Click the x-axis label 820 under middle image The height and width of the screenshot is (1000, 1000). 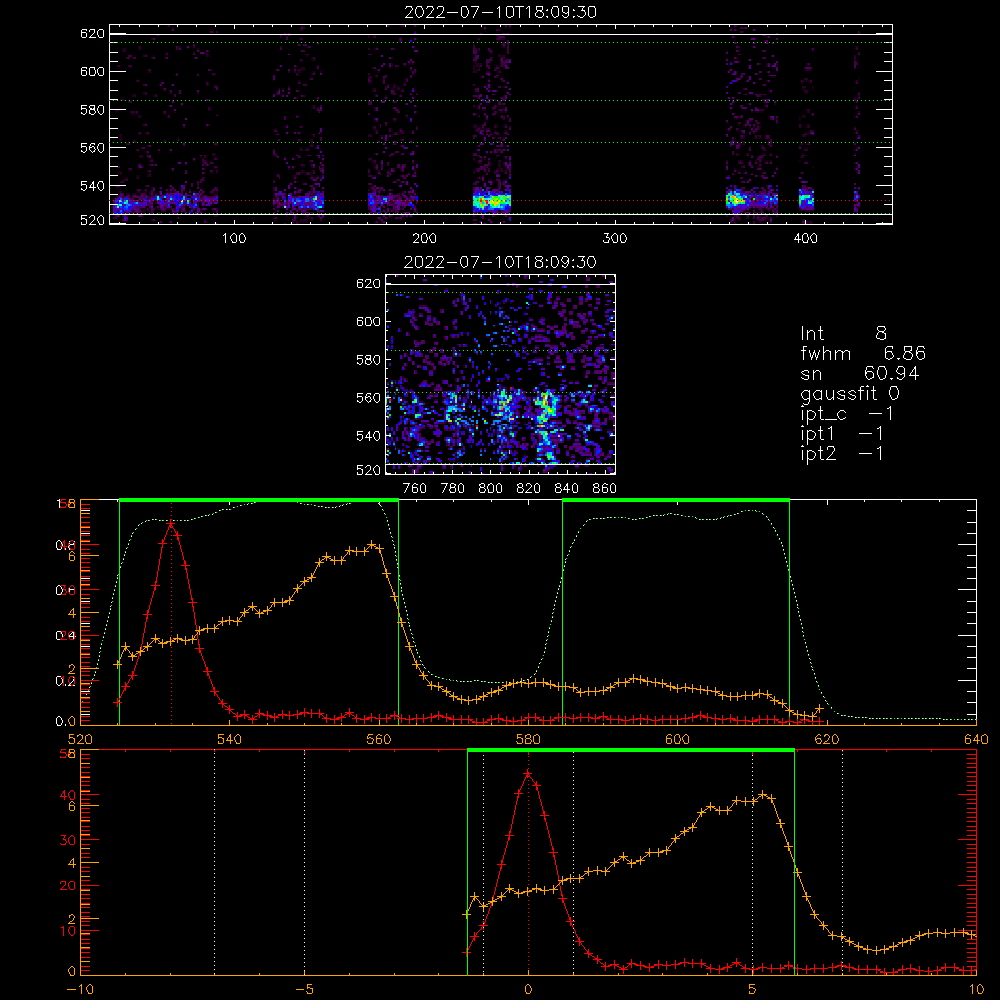tap(529, 489)
